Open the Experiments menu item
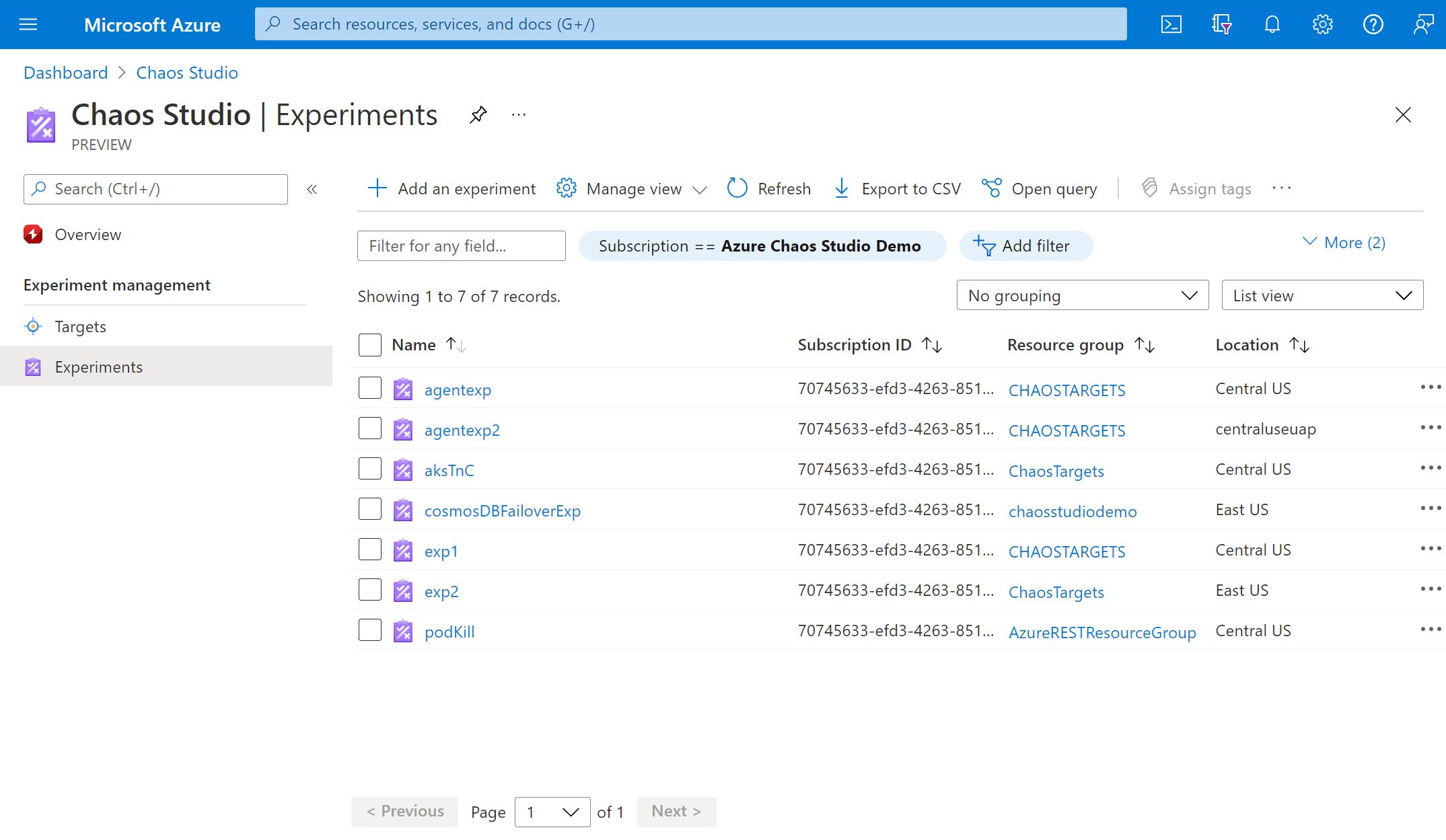The image size is (1446, 840). coord(100,366)
